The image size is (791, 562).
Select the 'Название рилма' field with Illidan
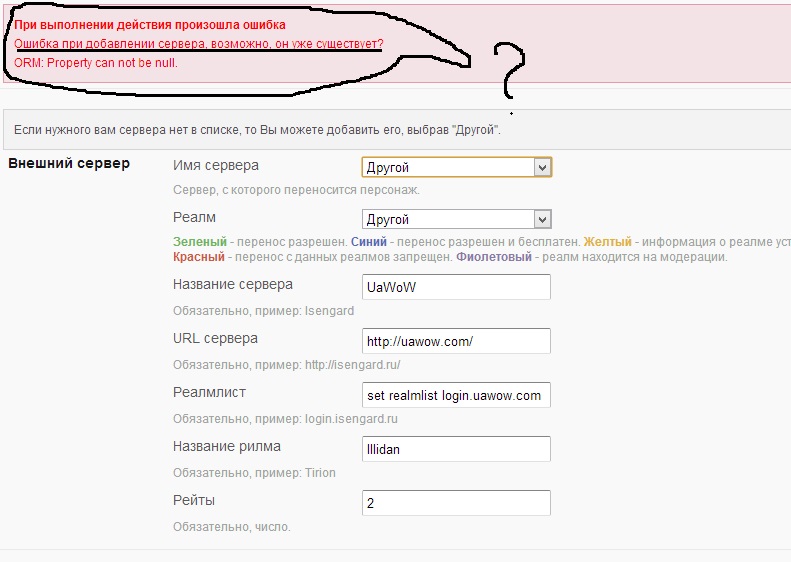click(x=455, y=449)
